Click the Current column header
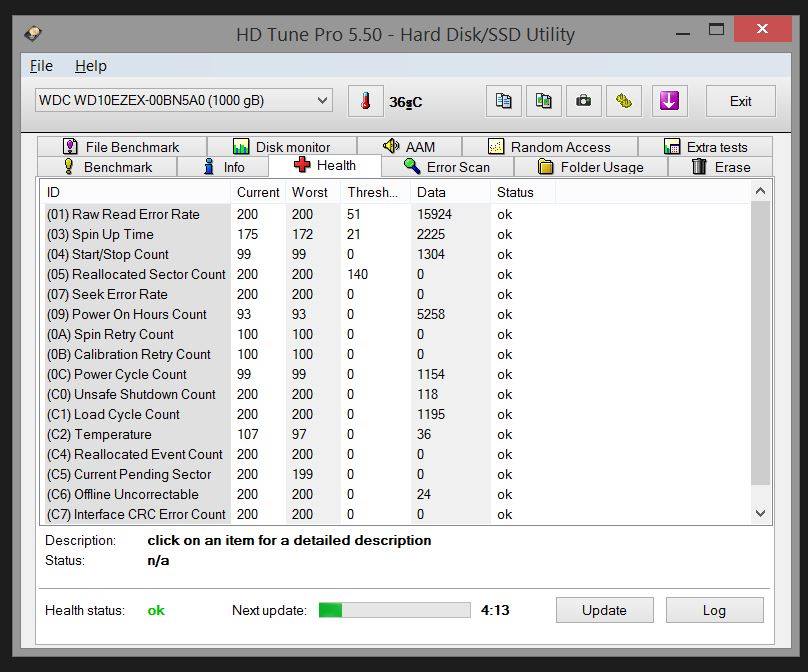Viewport: 808px width, 672px height. pos(258,192)
